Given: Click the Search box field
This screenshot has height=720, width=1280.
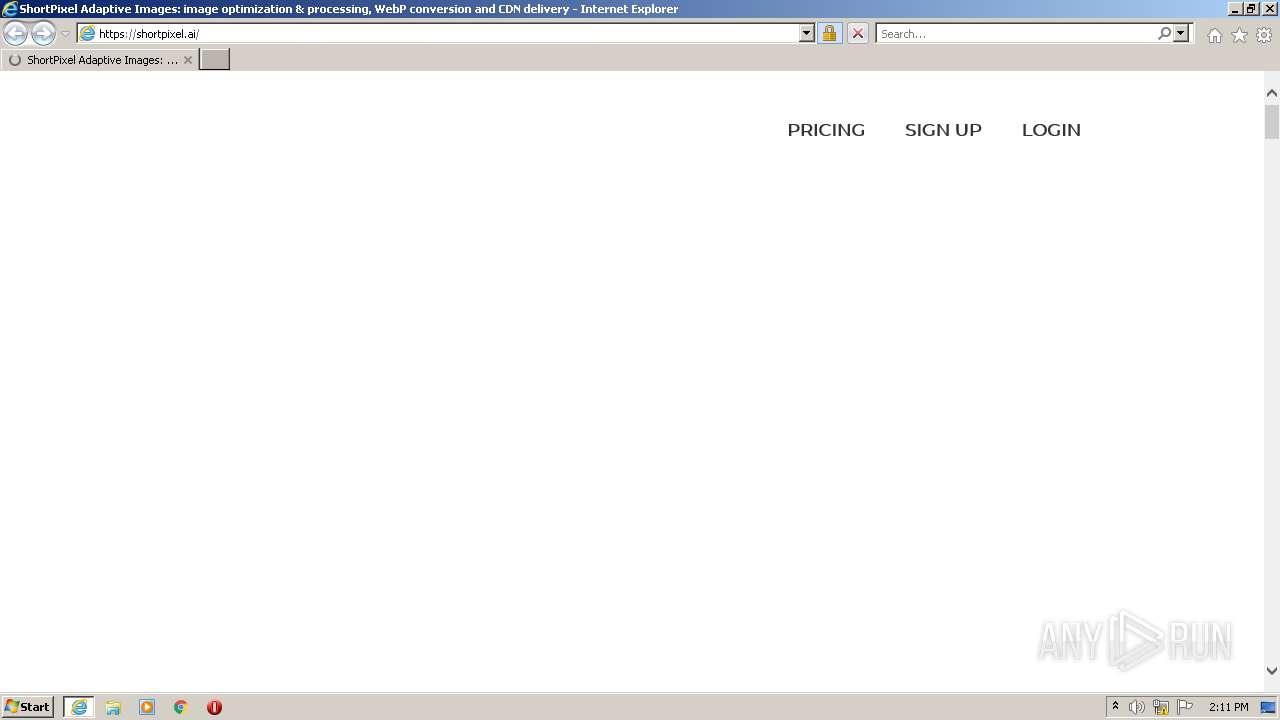Looking at the screenshot, I should pos(1015,33).
